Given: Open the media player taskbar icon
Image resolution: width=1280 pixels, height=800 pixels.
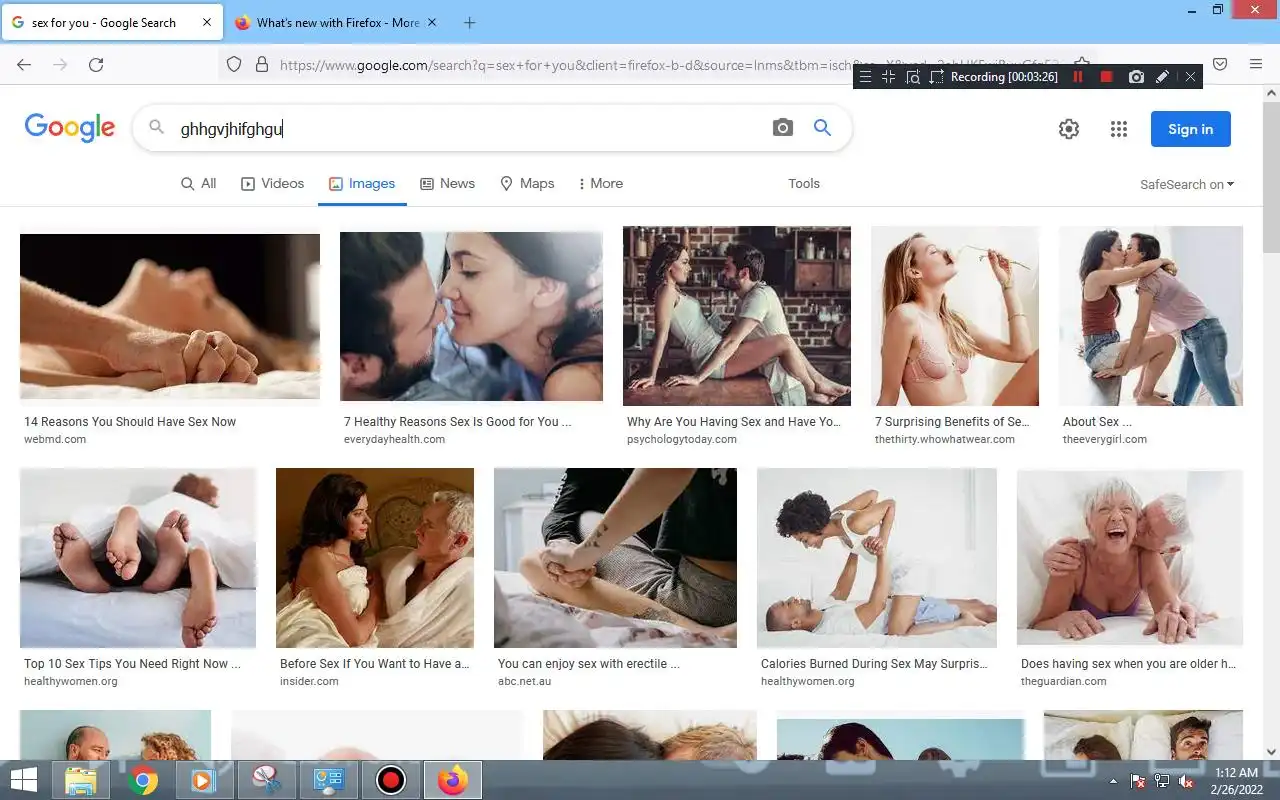Looking at the screenshot, I should pos(203,780).
